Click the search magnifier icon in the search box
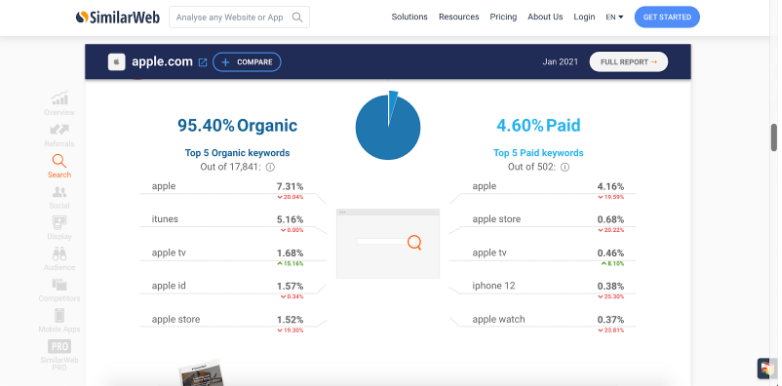 pos(297,17)
